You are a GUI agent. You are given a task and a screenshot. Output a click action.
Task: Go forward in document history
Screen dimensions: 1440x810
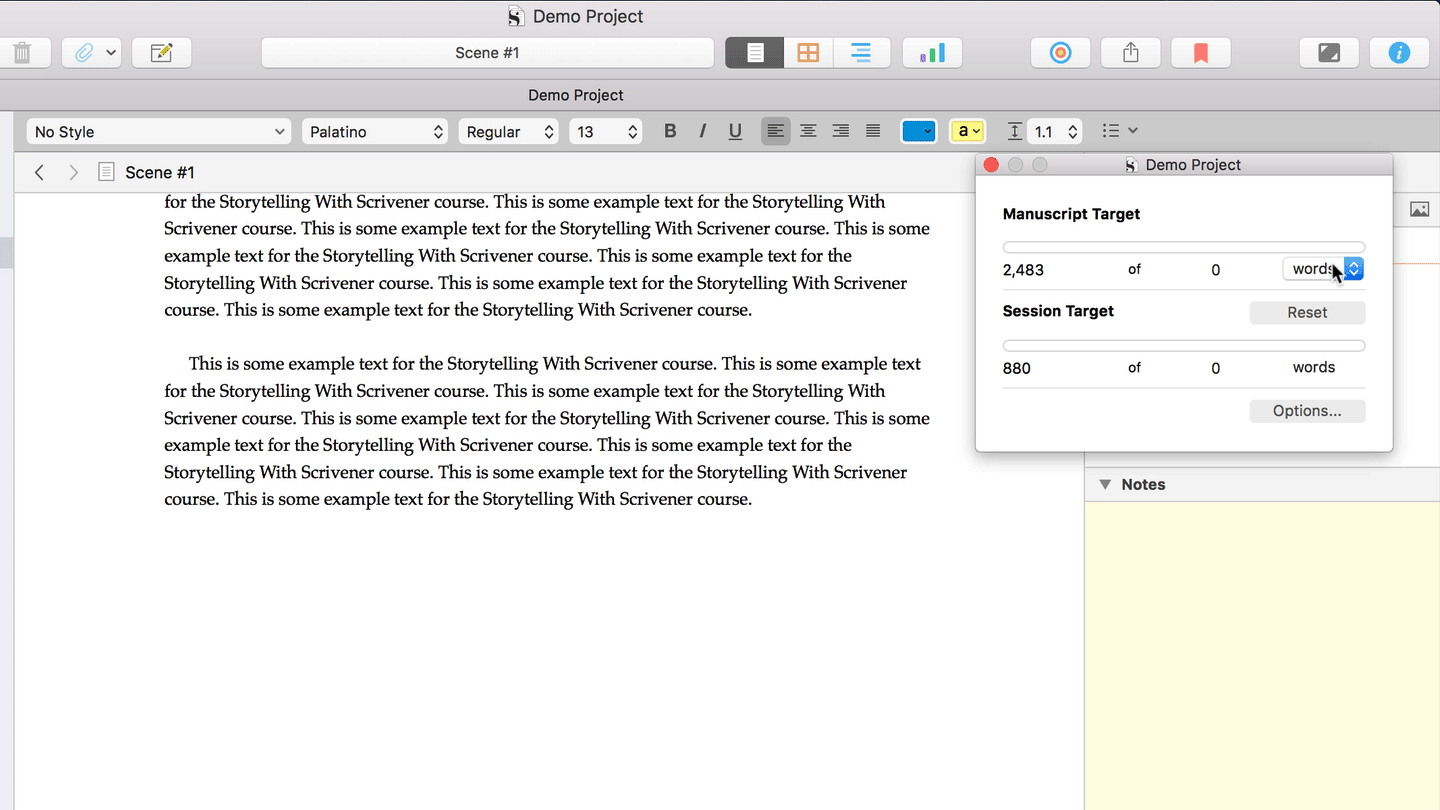73,173
